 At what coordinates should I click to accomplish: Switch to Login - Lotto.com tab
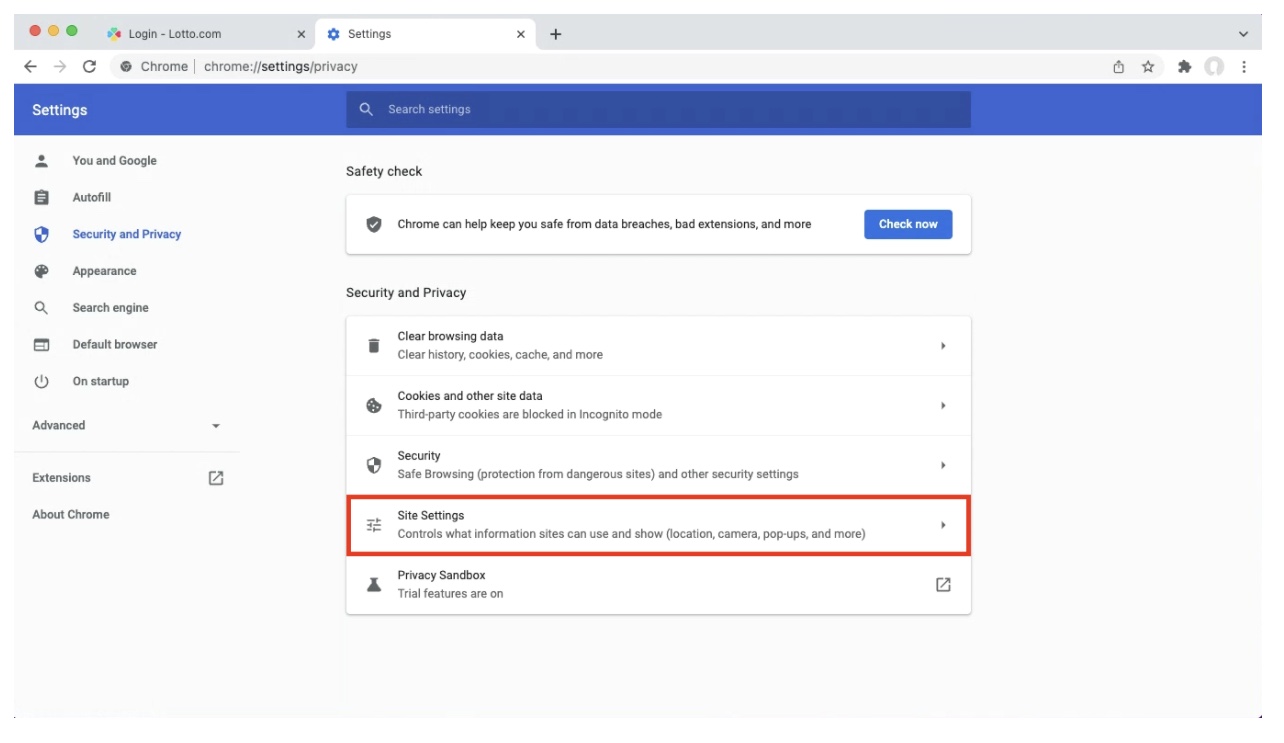(x=205, y=34)
